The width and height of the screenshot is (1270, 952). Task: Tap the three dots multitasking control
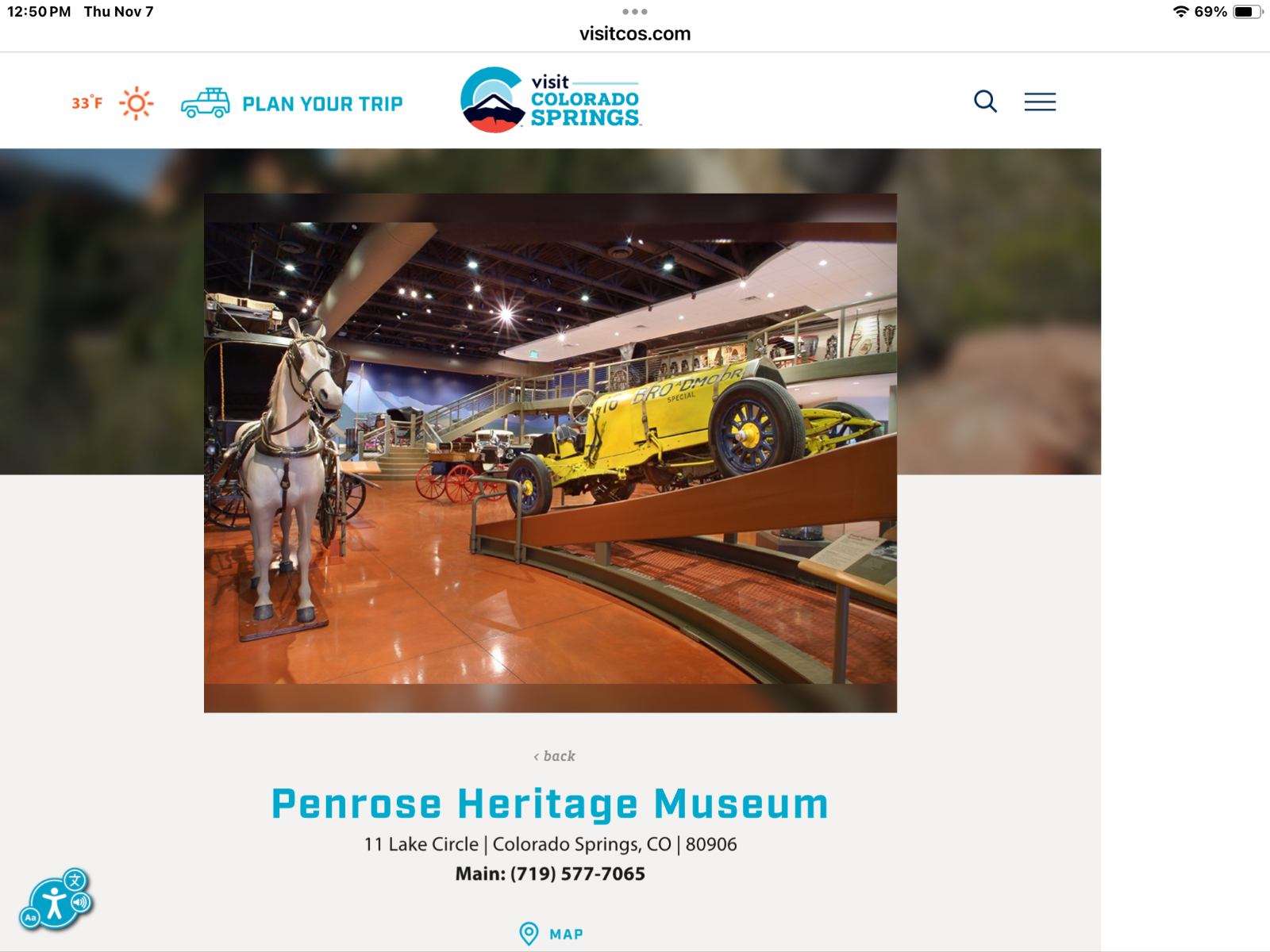(635, 12)
